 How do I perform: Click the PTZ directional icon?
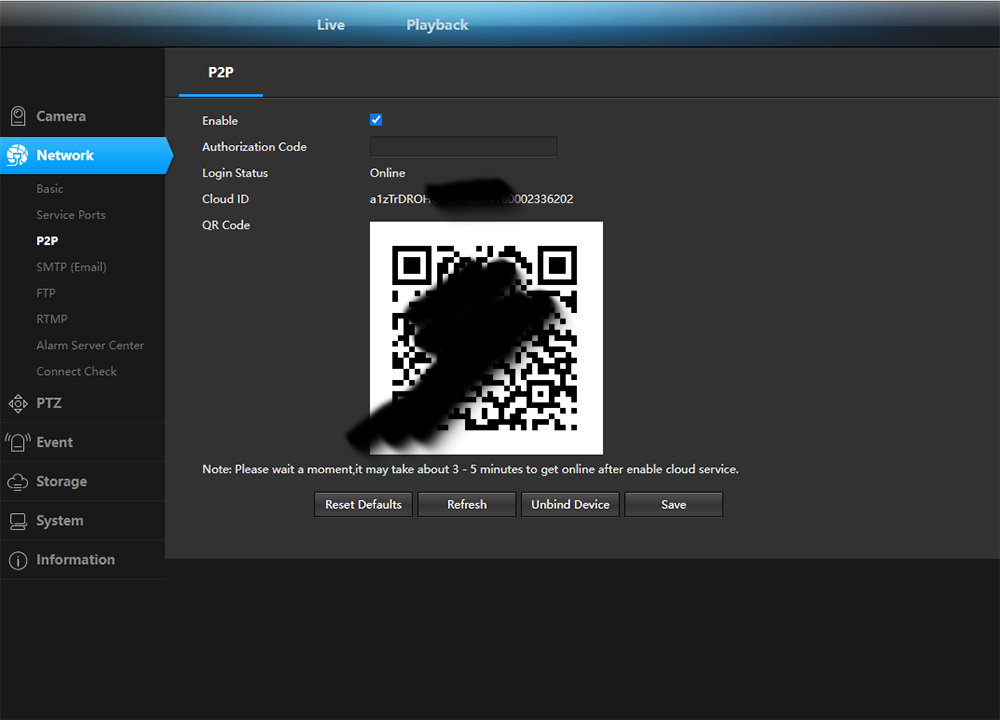tap(18, 404)
